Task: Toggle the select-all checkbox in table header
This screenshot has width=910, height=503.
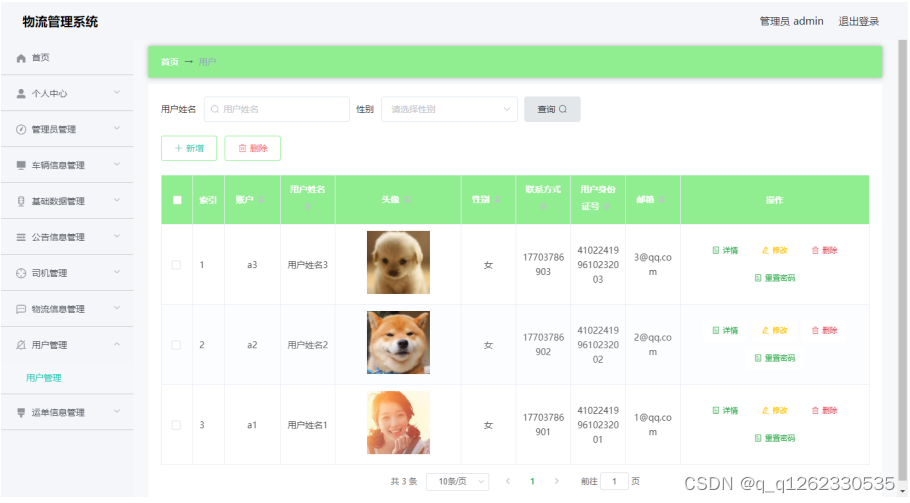Action: pyautogui.click(x=177, y=200)
